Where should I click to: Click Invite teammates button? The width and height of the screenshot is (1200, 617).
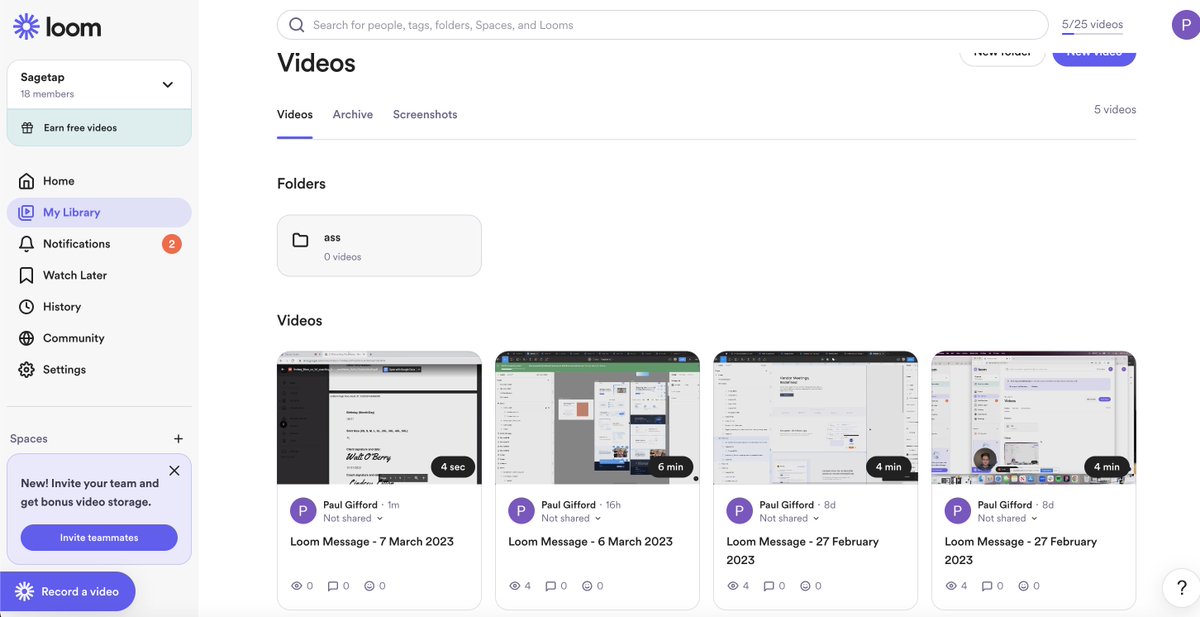[99, 538]
